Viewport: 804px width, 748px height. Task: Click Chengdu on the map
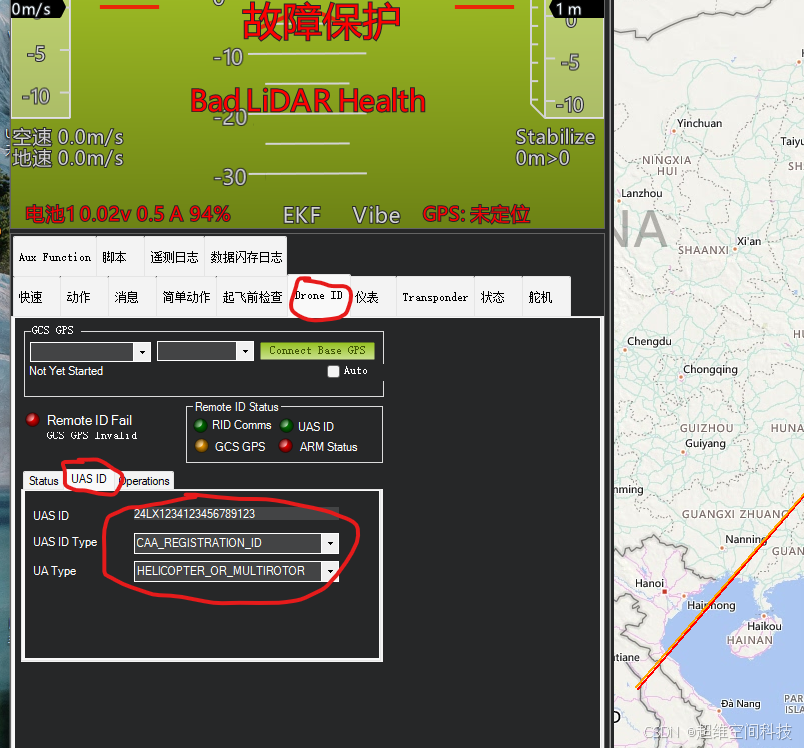point(649,341)
